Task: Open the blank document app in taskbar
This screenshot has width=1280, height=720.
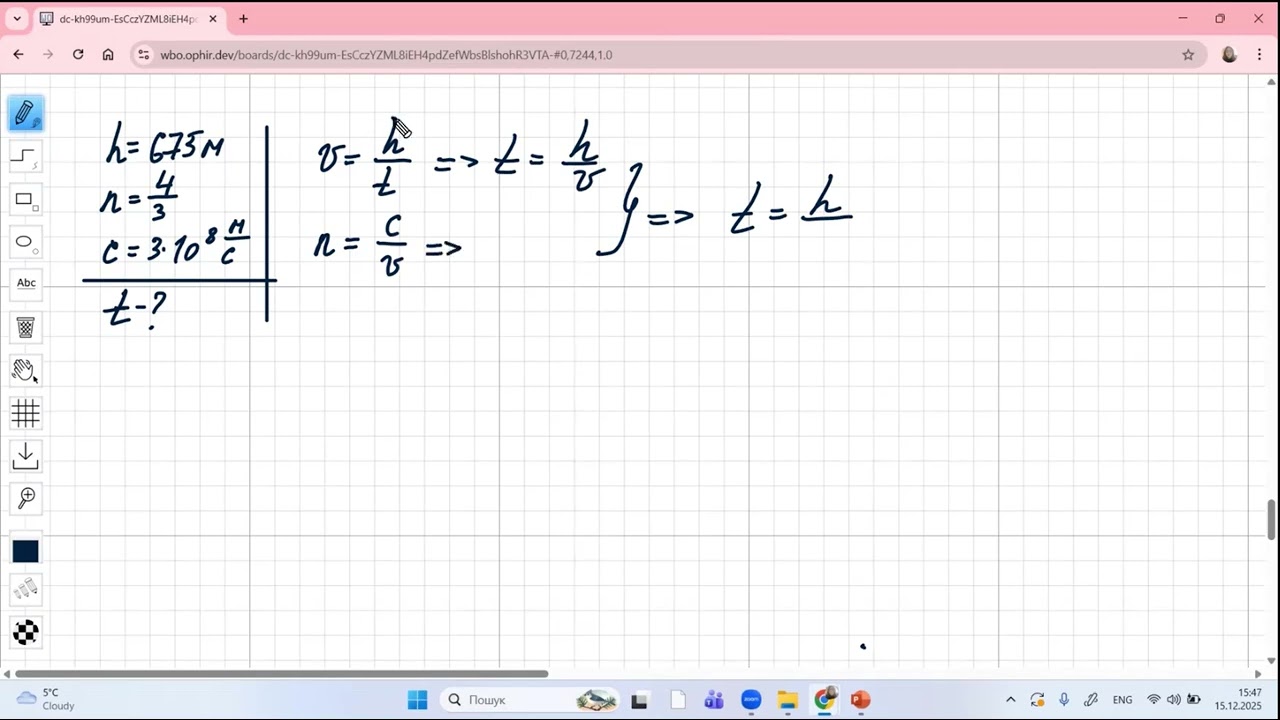Action: [x=677, y=700]
